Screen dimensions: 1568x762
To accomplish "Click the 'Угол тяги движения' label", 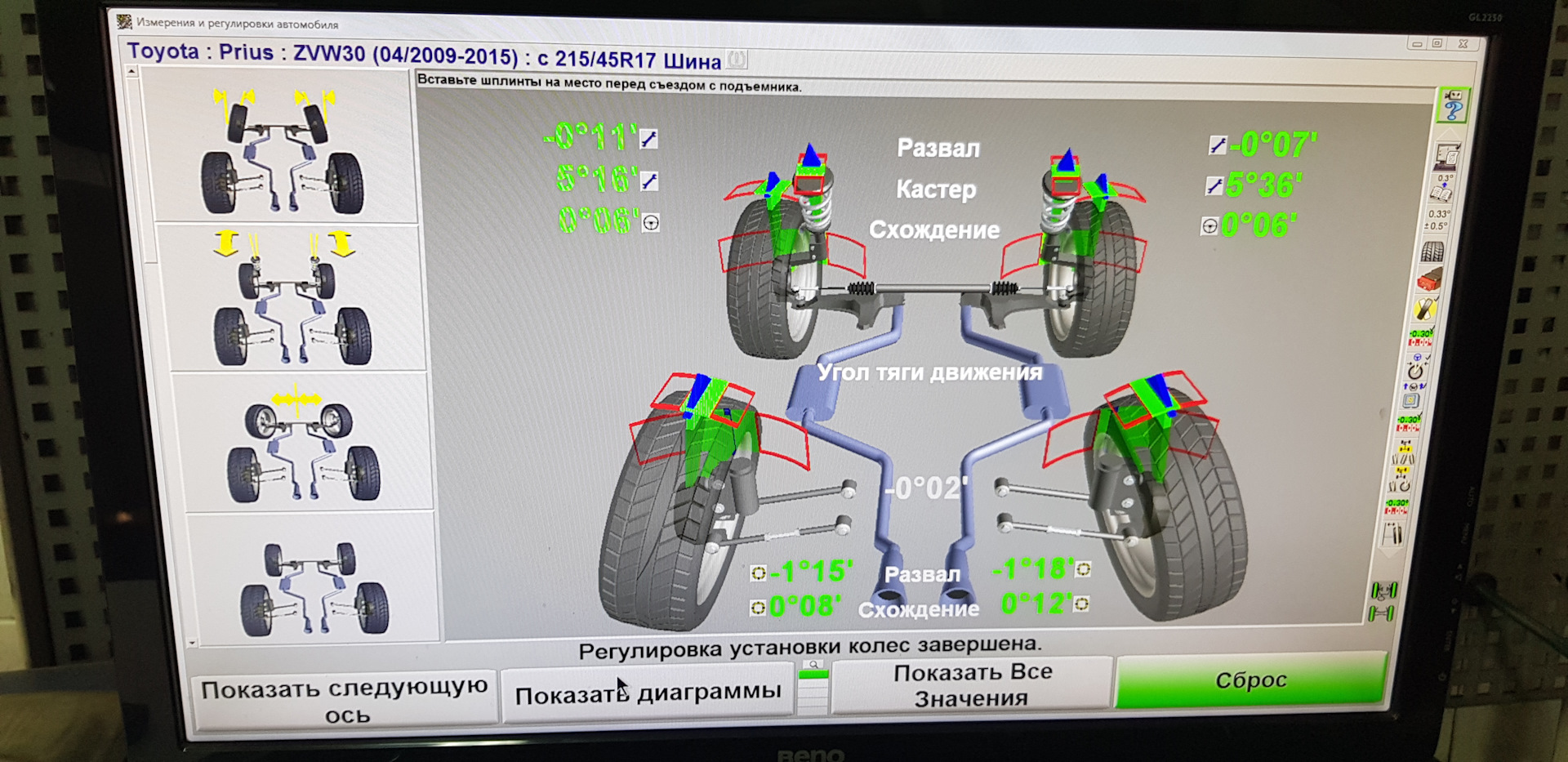I will click(930, 373).
